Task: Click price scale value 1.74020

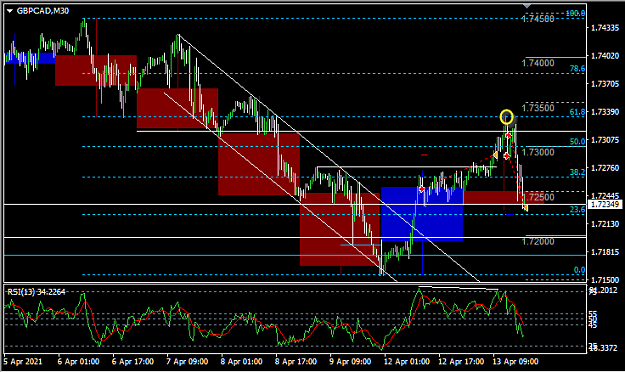Action: (605, 56)
